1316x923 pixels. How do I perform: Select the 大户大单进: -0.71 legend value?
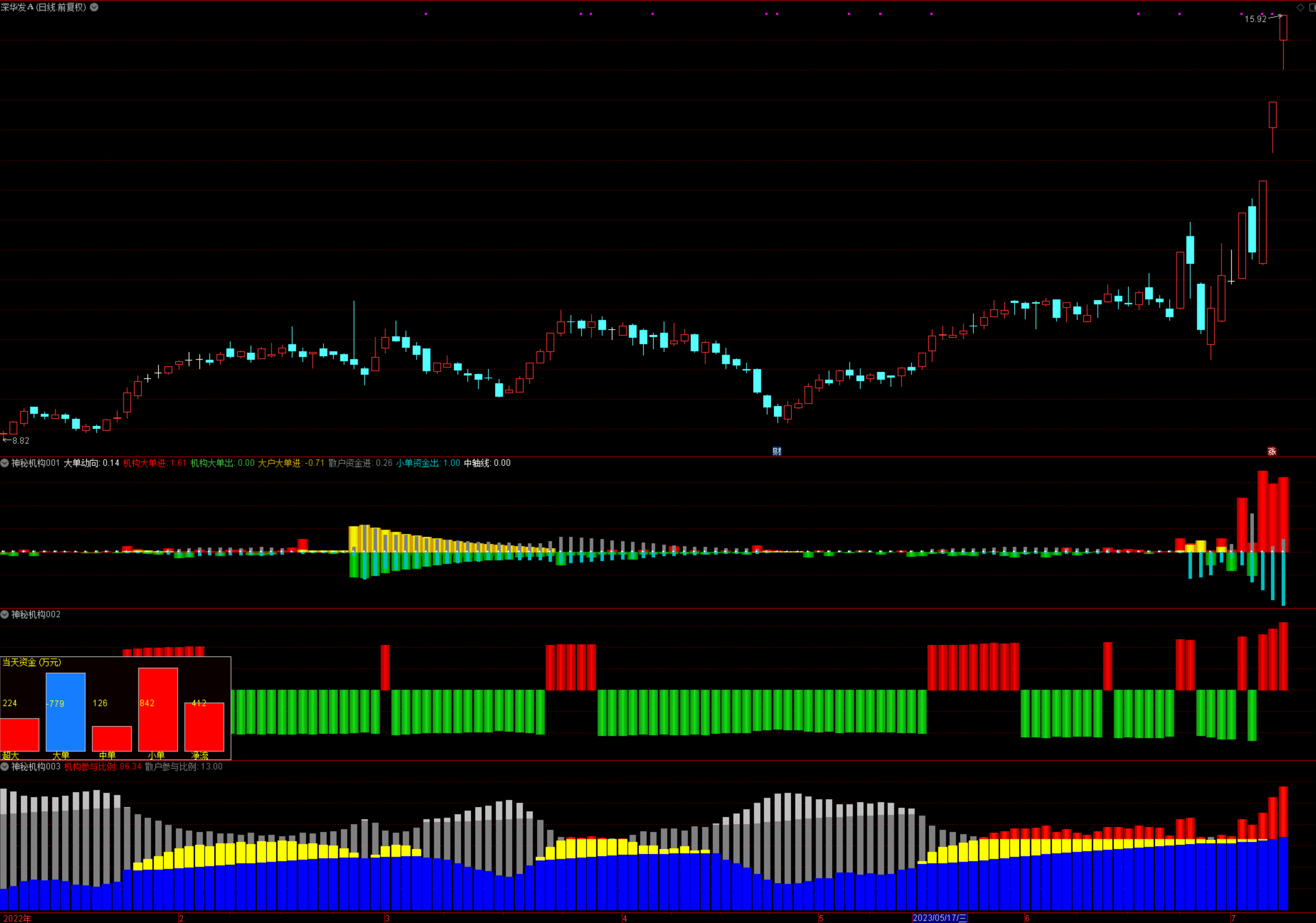(x=291, y=463)
